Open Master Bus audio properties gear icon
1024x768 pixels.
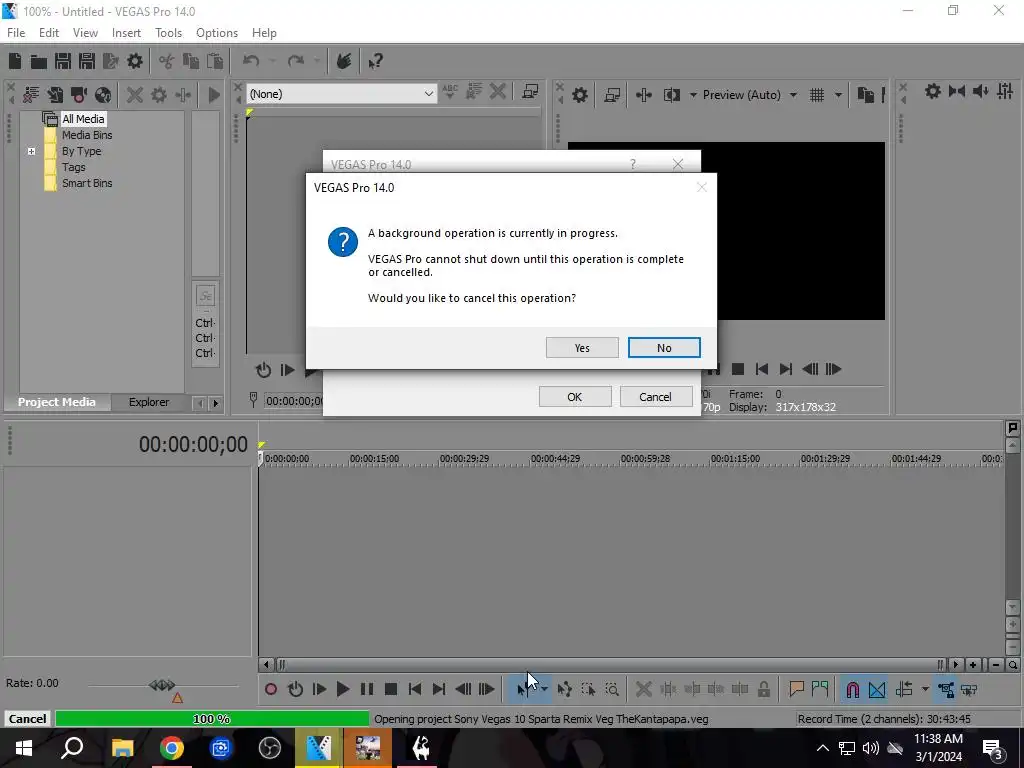[933, 91]
